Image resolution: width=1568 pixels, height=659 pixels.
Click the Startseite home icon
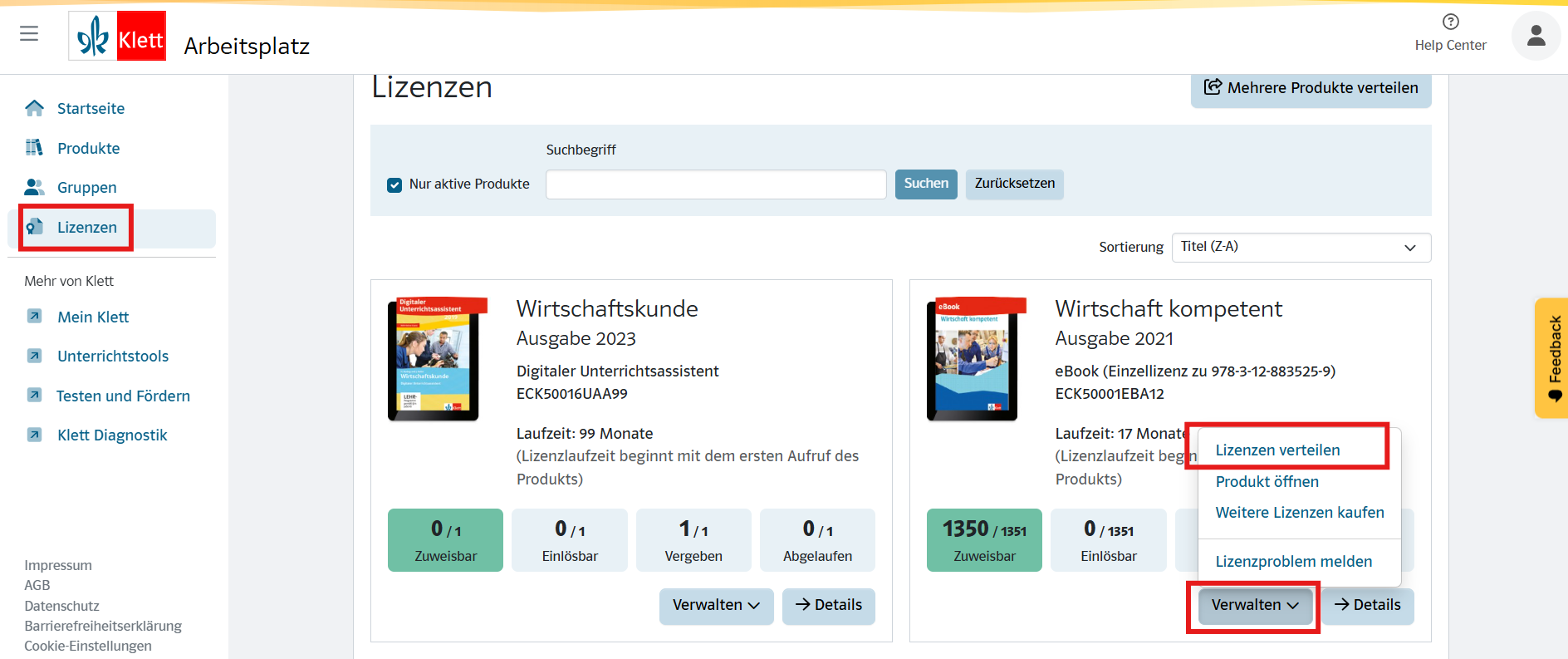pyautogui.click(x=34, y=108)
